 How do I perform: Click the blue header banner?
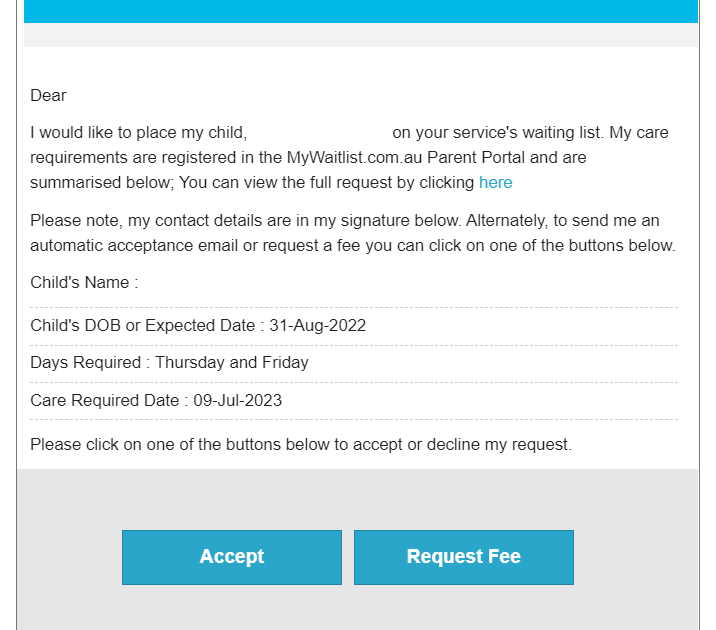(x=361, y=11)
